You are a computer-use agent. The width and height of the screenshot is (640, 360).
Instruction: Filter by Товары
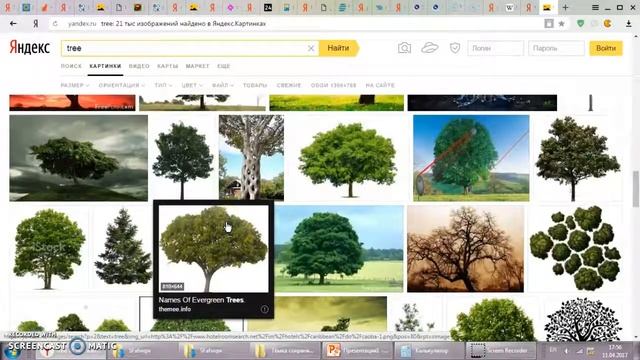[x=255, y=85]
